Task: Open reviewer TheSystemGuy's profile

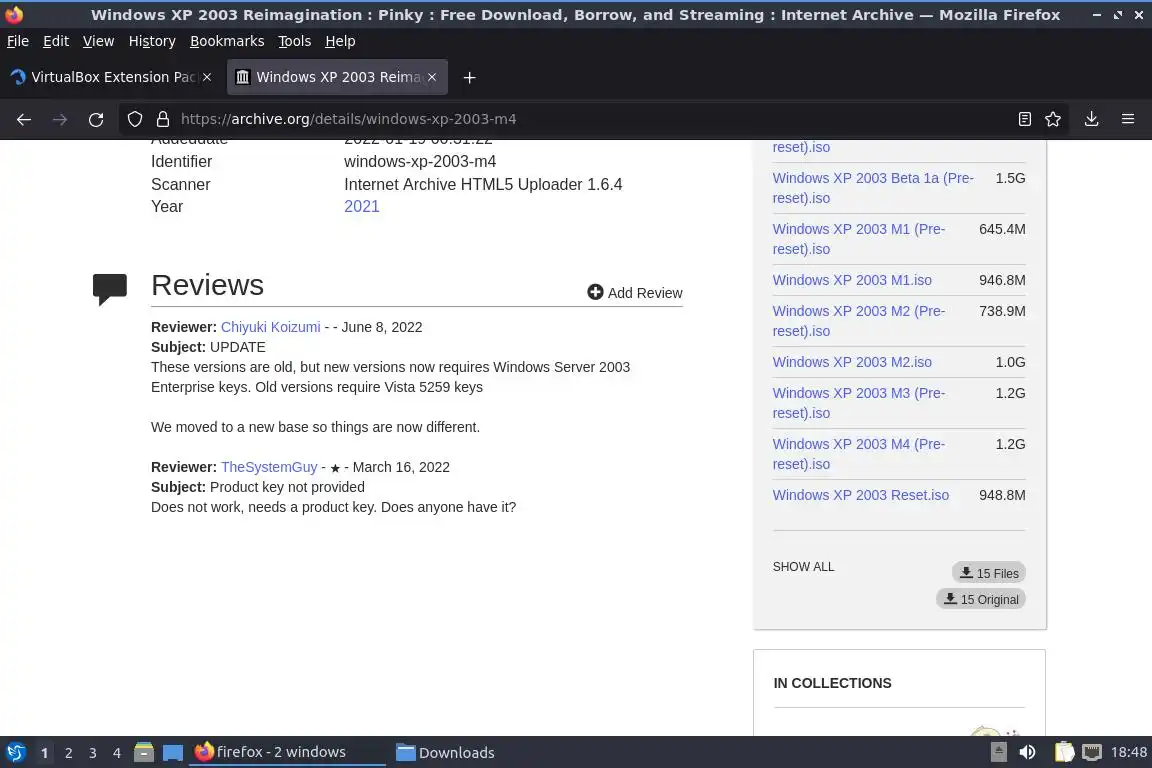Action: click(x=269, y=467)
